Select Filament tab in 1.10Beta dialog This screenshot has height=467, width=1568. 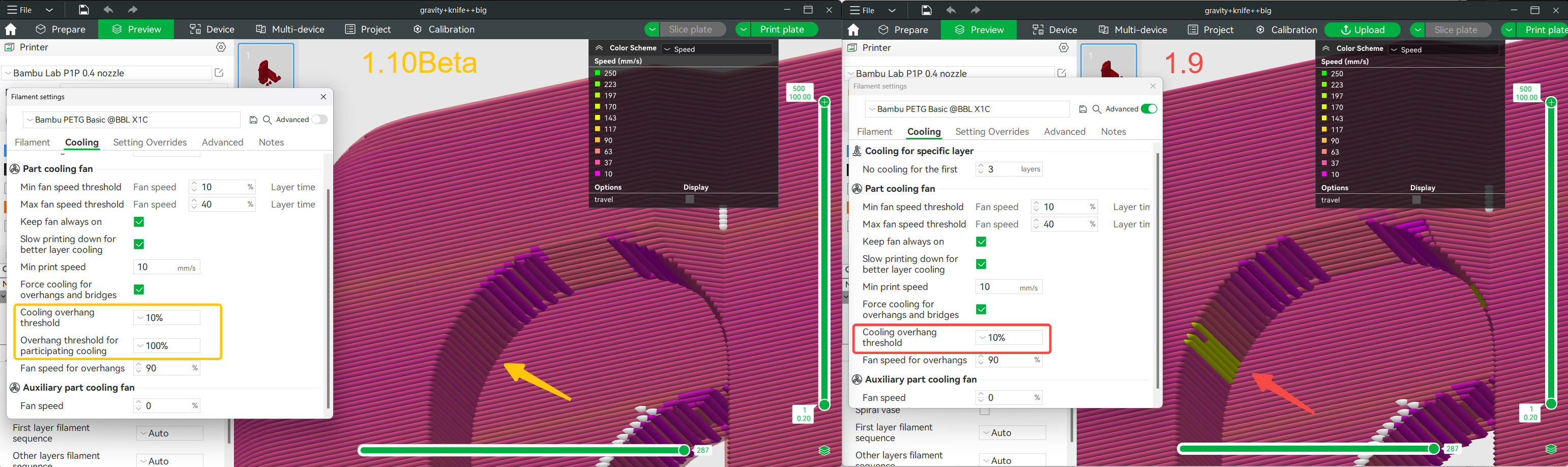tap(32, 142)
